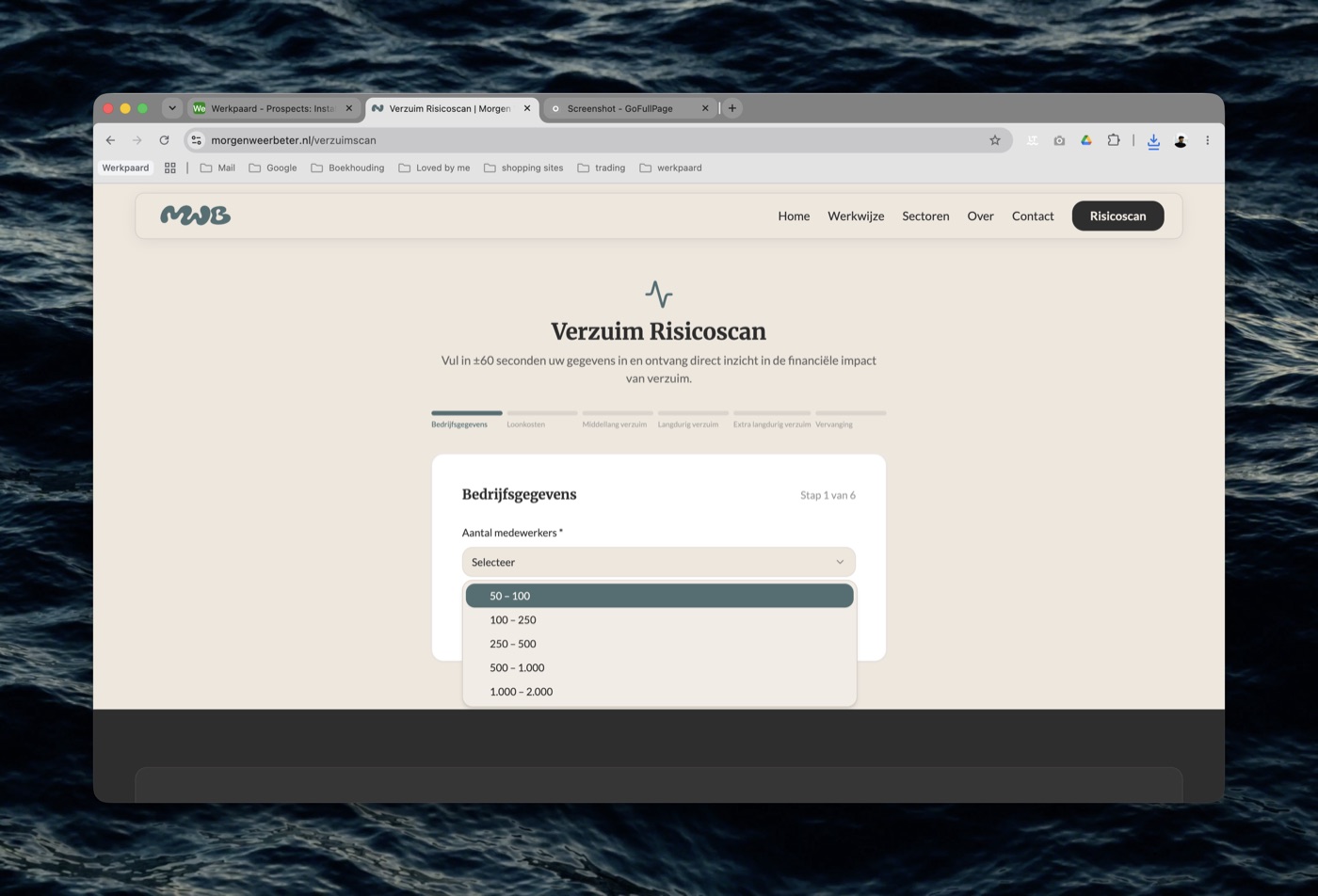
Task: Open the camera screenshot extension
Action: 1059,140
